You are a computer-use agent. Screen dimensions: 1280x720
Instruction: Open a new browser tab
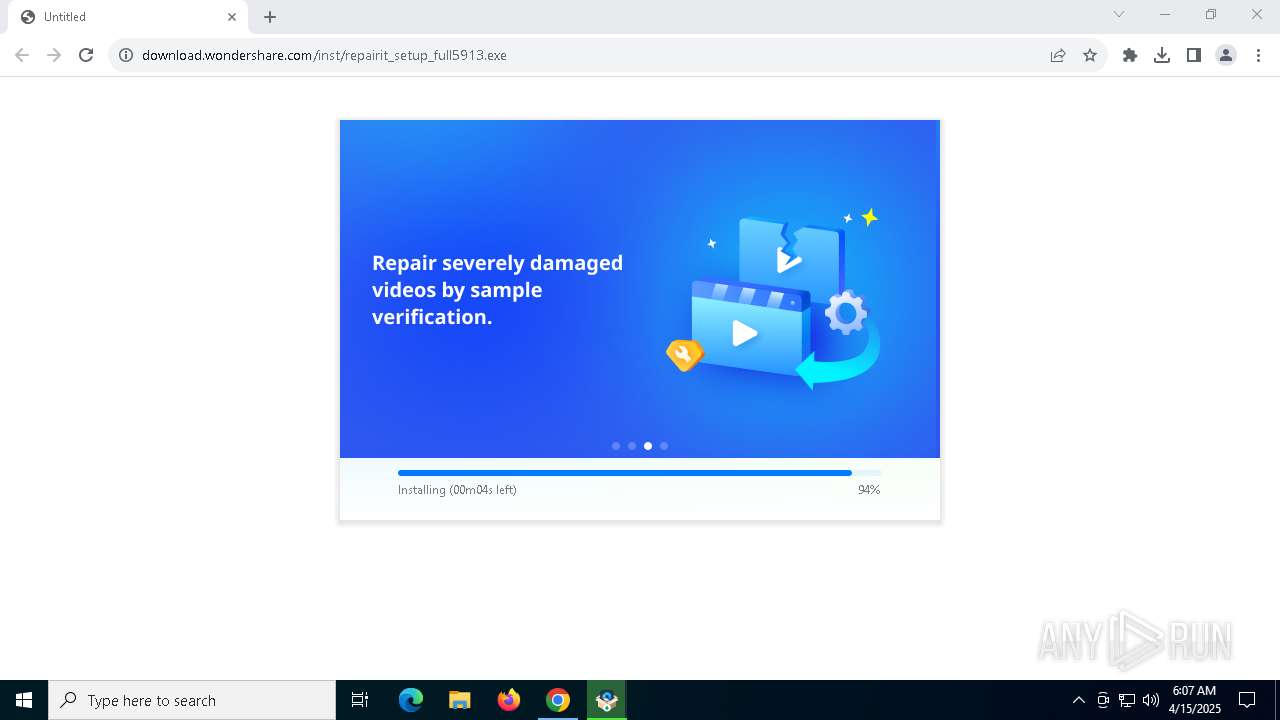(x=270, y=17)
